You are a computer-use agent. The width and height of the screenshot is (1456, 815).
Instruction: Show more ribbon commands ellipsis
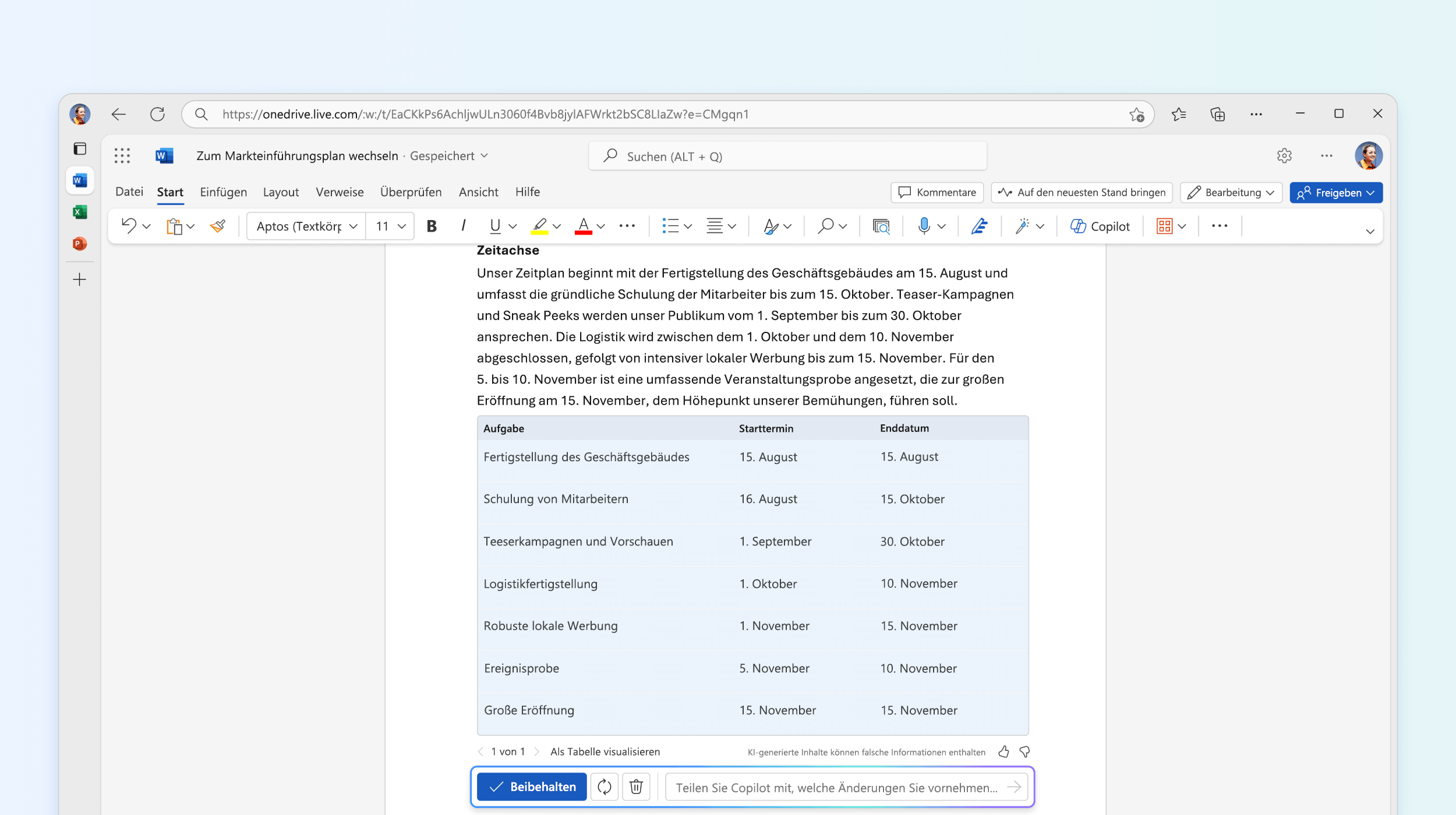point(1220,226)
